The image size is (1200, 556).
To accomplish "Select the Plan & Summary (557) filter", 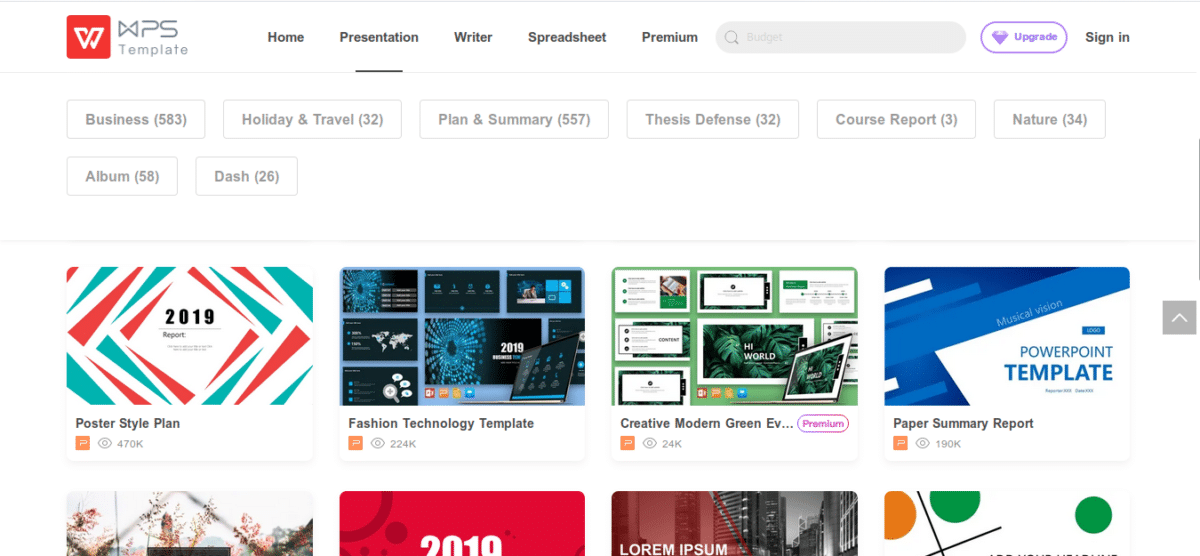I will coord(514,119).
